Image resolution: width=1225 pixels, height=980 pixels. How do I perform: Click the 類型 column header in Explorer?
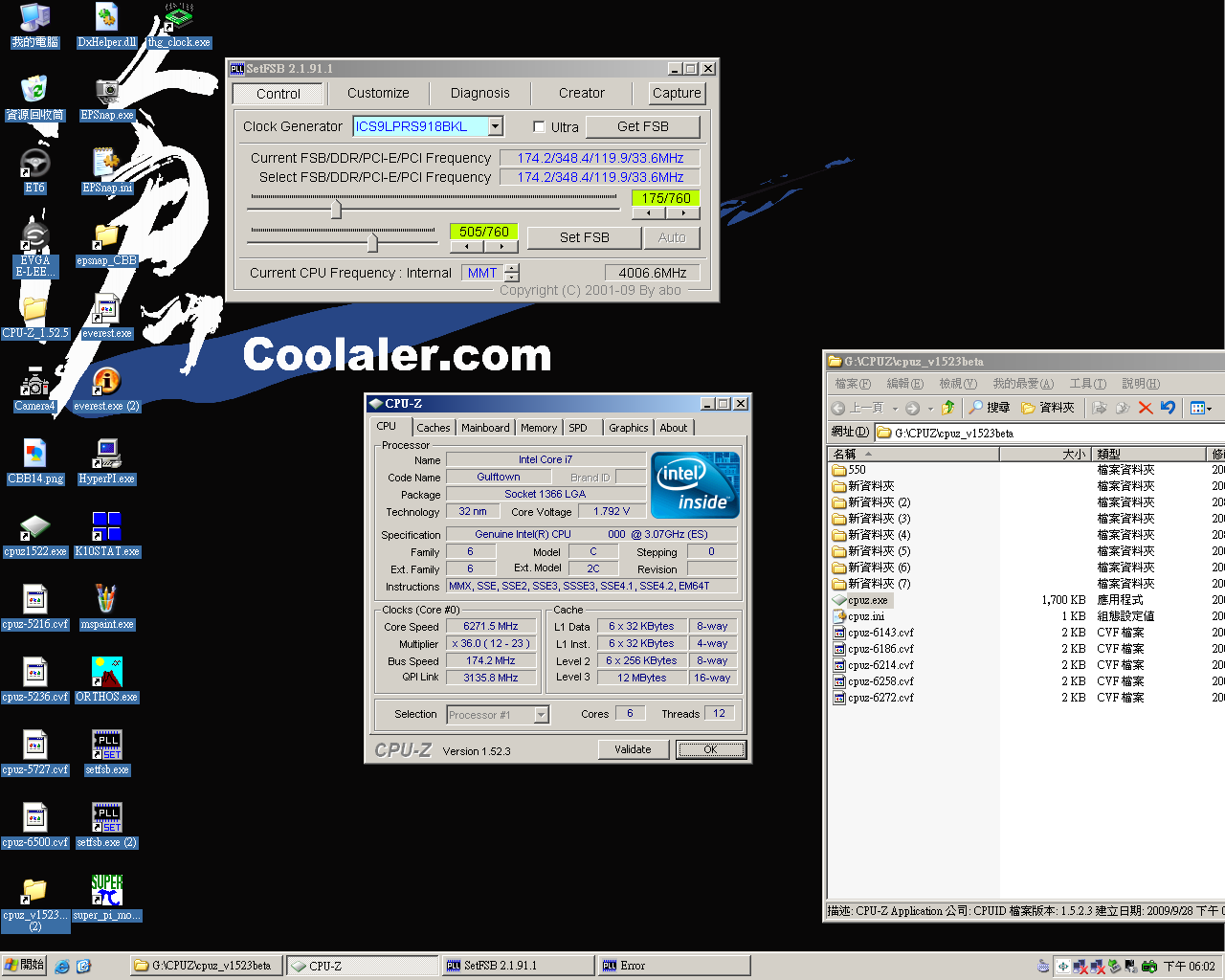pyautogui.click(x=1150, y=454)
